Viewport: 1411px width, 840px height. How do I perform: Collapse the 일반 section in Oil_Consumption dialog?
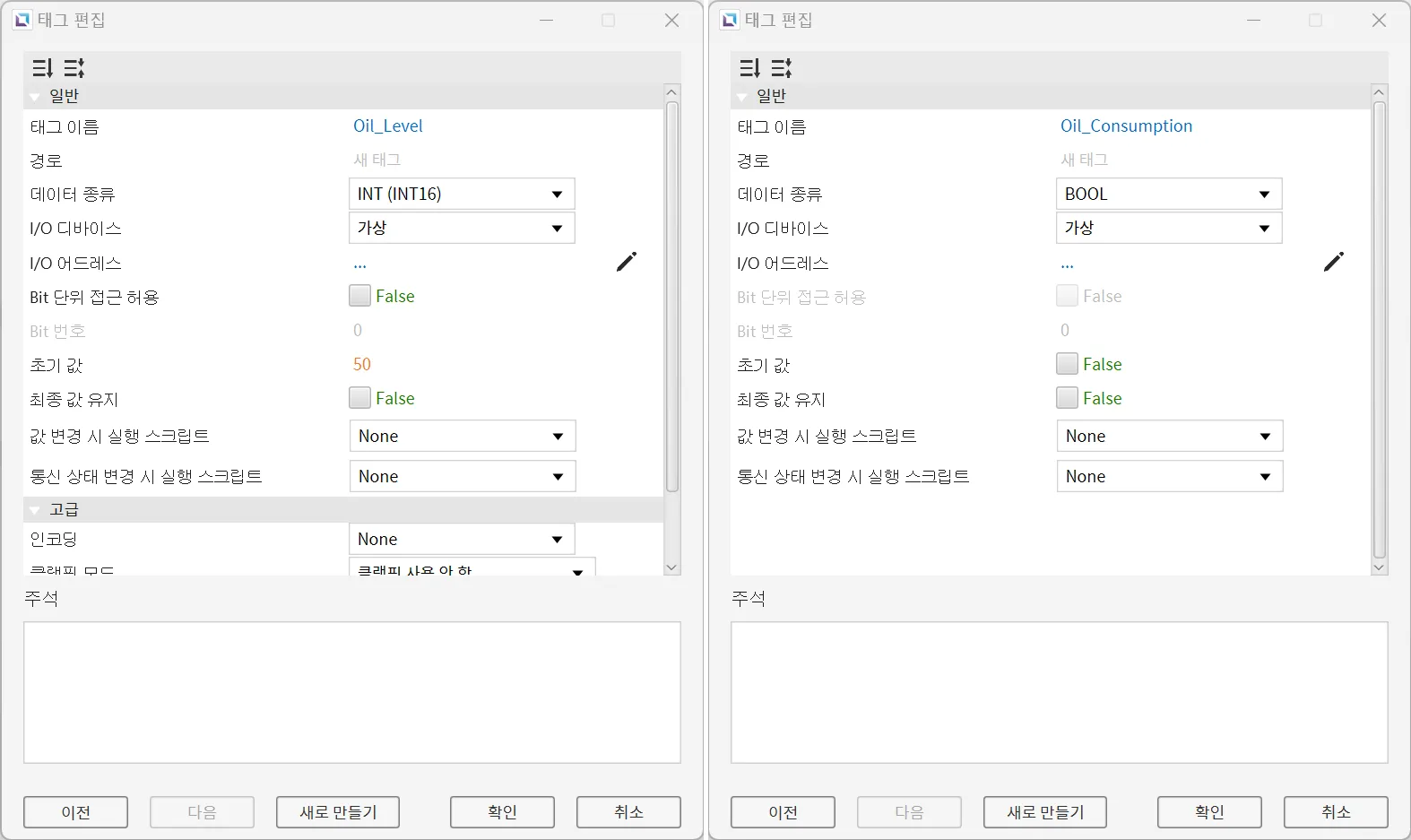(742, 97)
